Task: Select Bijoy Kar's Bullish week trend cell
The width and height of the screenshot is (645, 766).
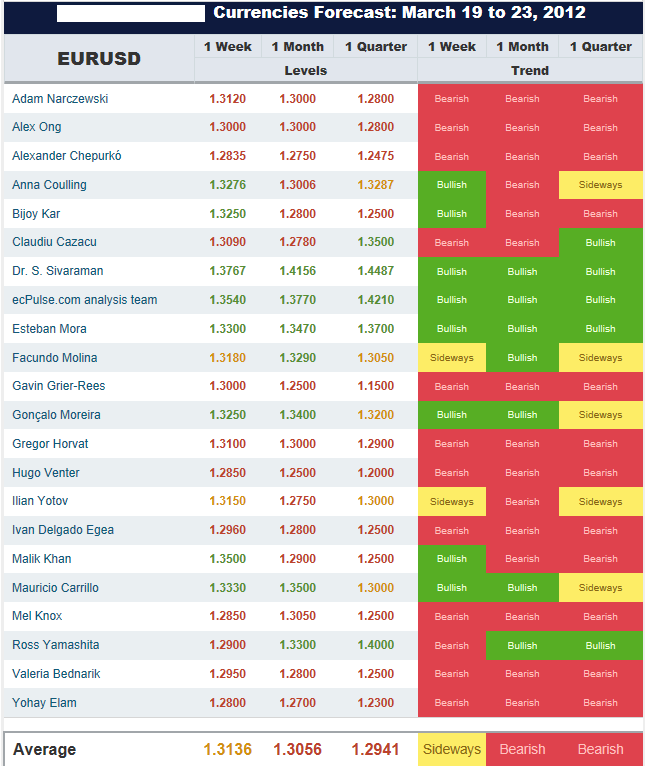Action: (x=452, y=213)
